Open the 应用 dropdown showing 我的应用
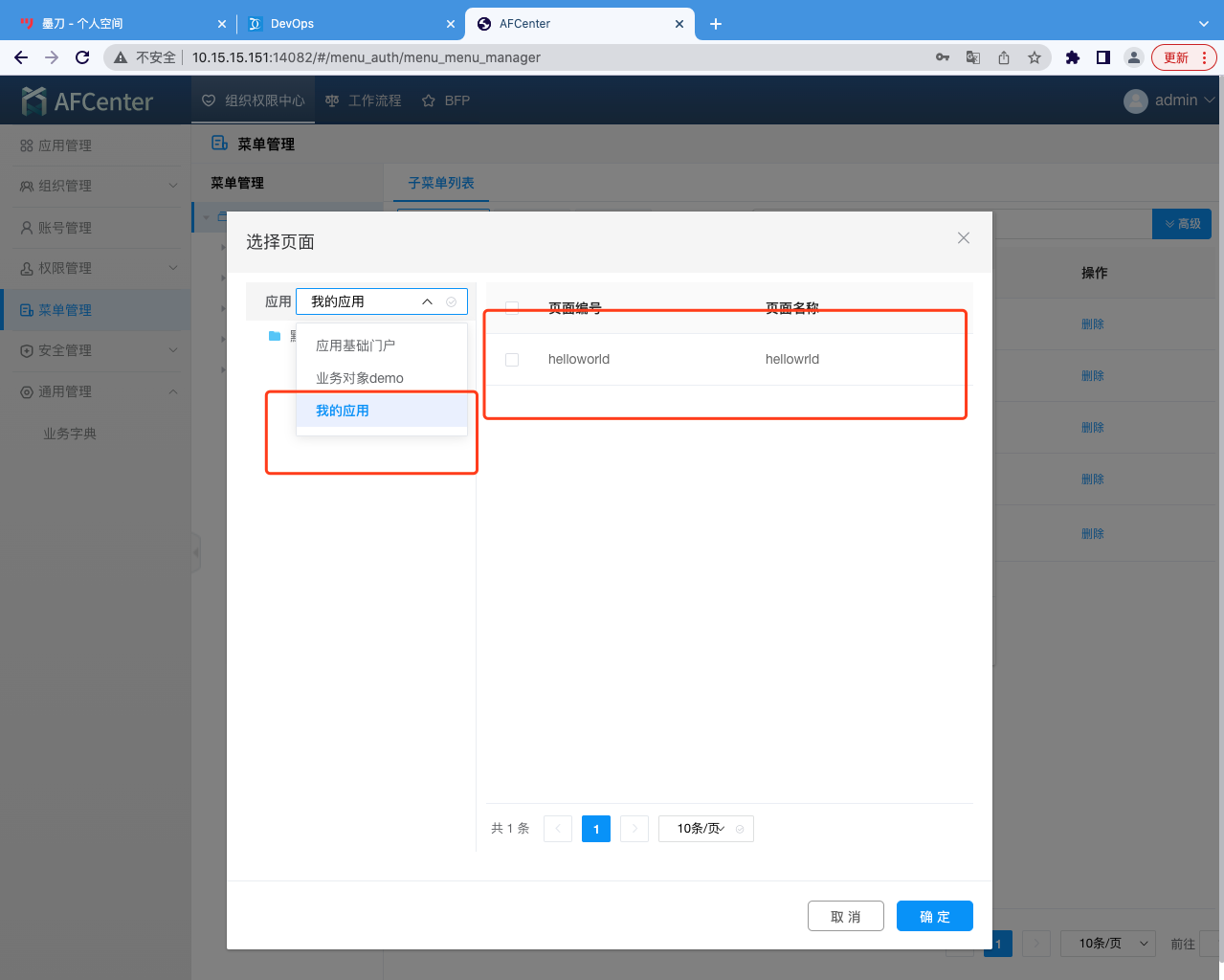This screenshot has width=1224, height=980. point(381,301)
